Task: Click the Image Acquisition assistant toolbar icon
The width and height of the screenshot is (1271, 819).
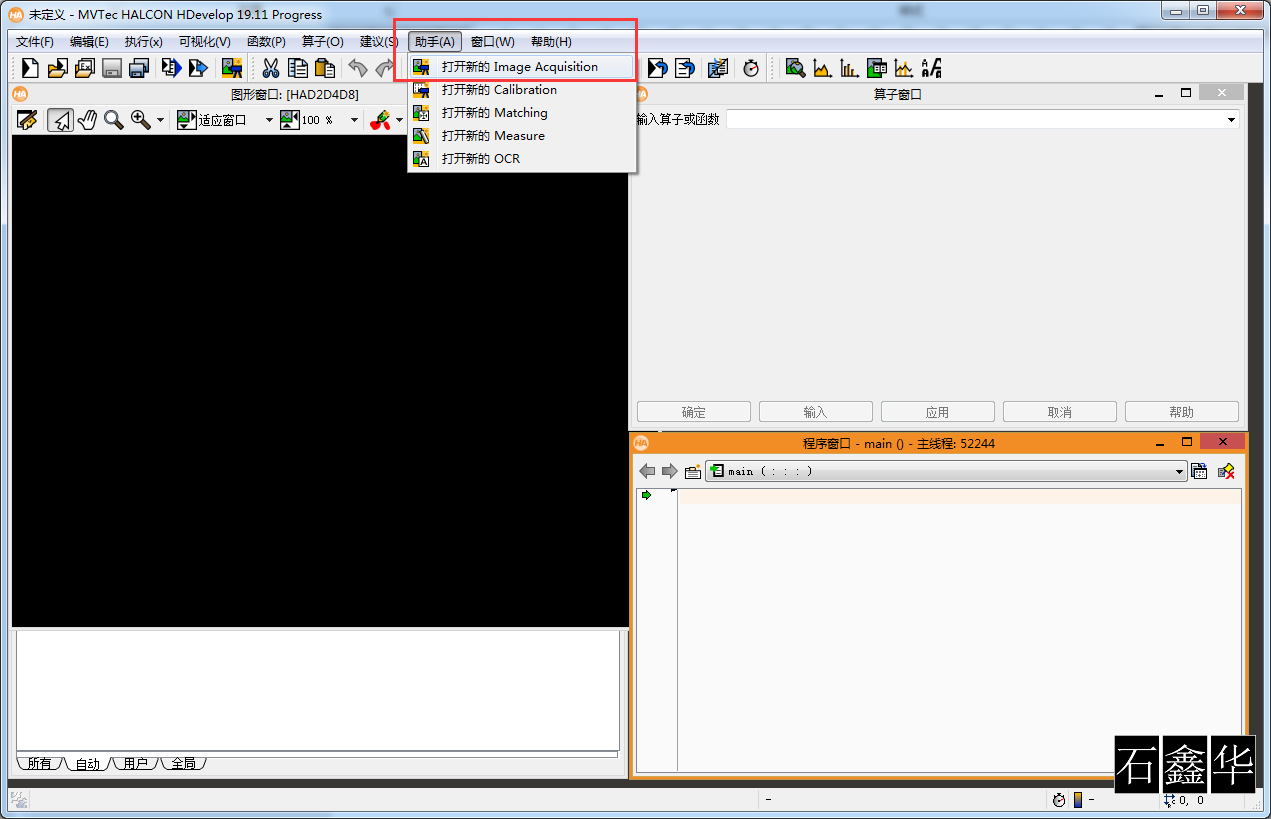Action: coord(232,68)
